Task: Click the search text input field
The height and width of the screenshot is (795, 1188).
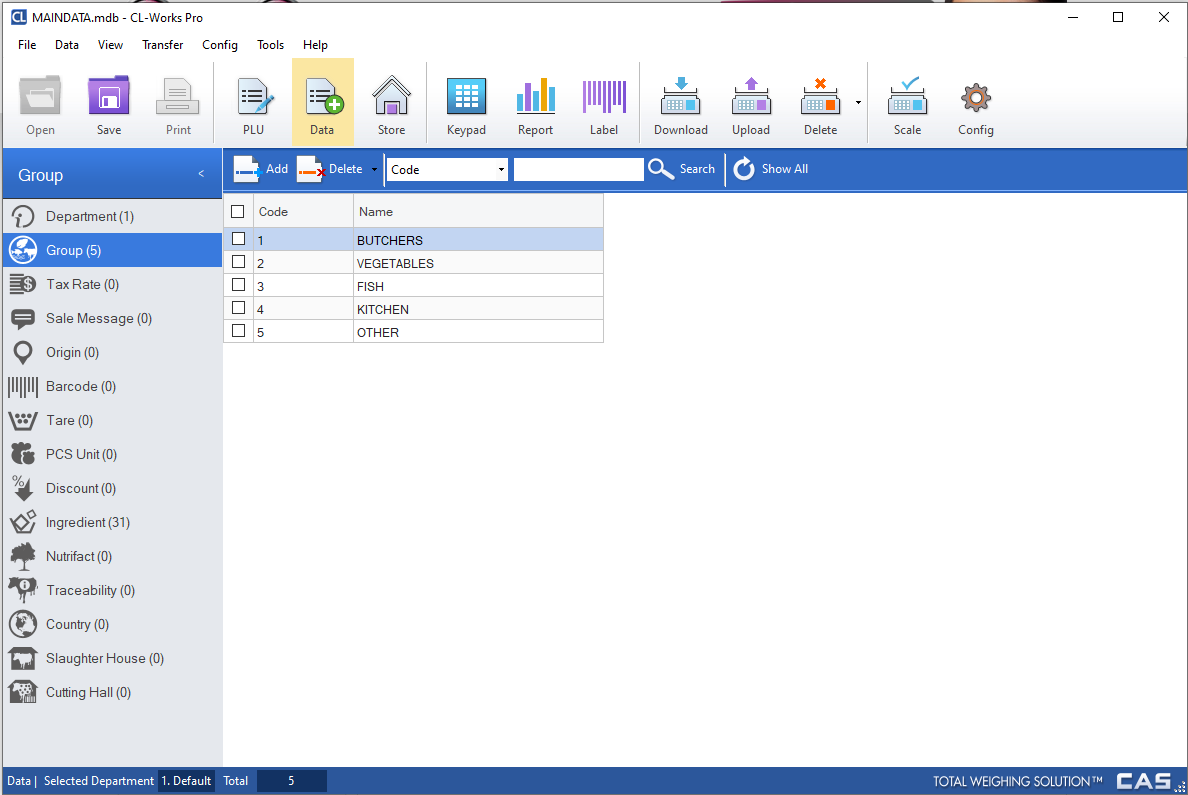Action: click(x=578, y=170)
